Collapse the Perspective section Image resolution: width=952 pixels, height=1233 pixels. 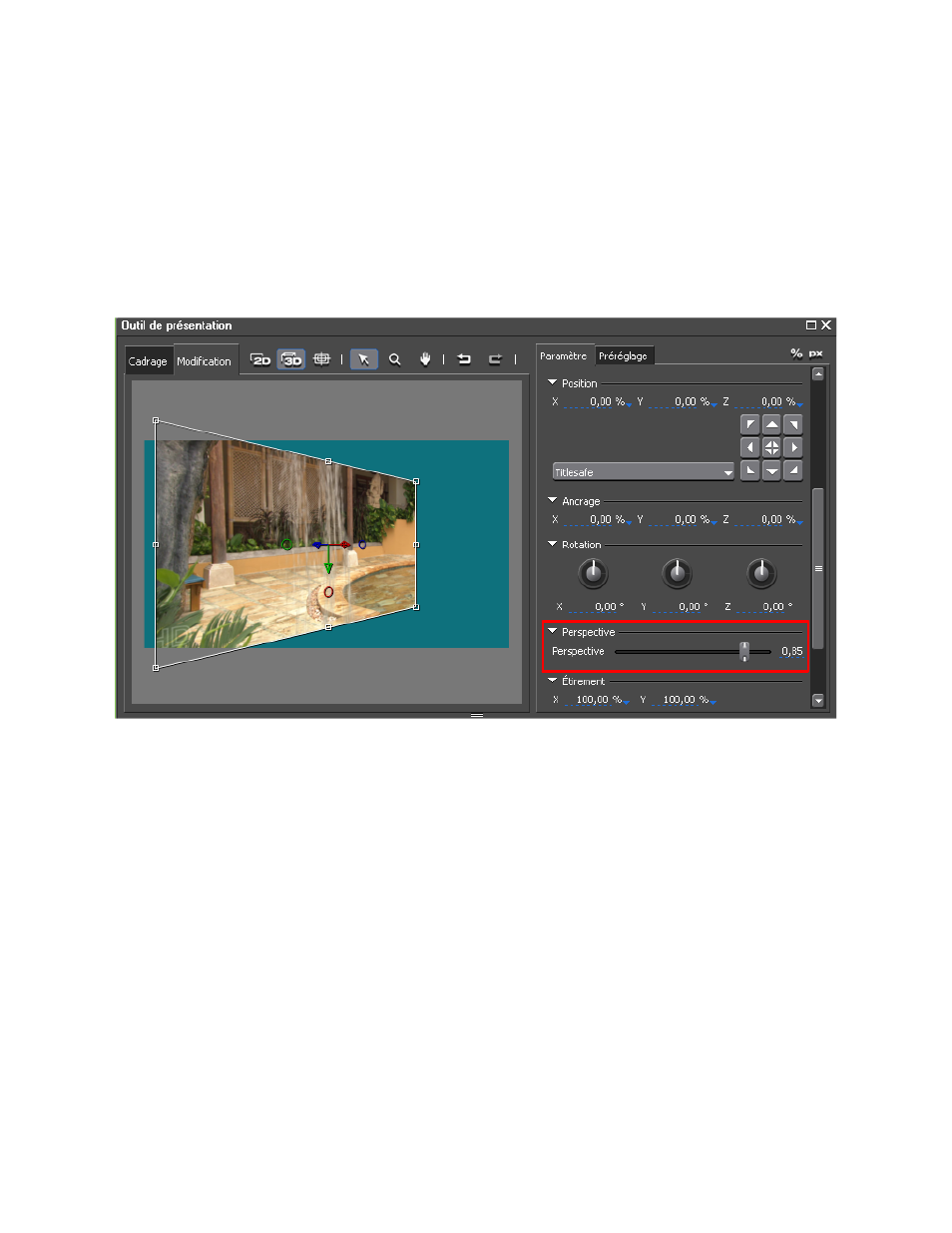[552, 631]
